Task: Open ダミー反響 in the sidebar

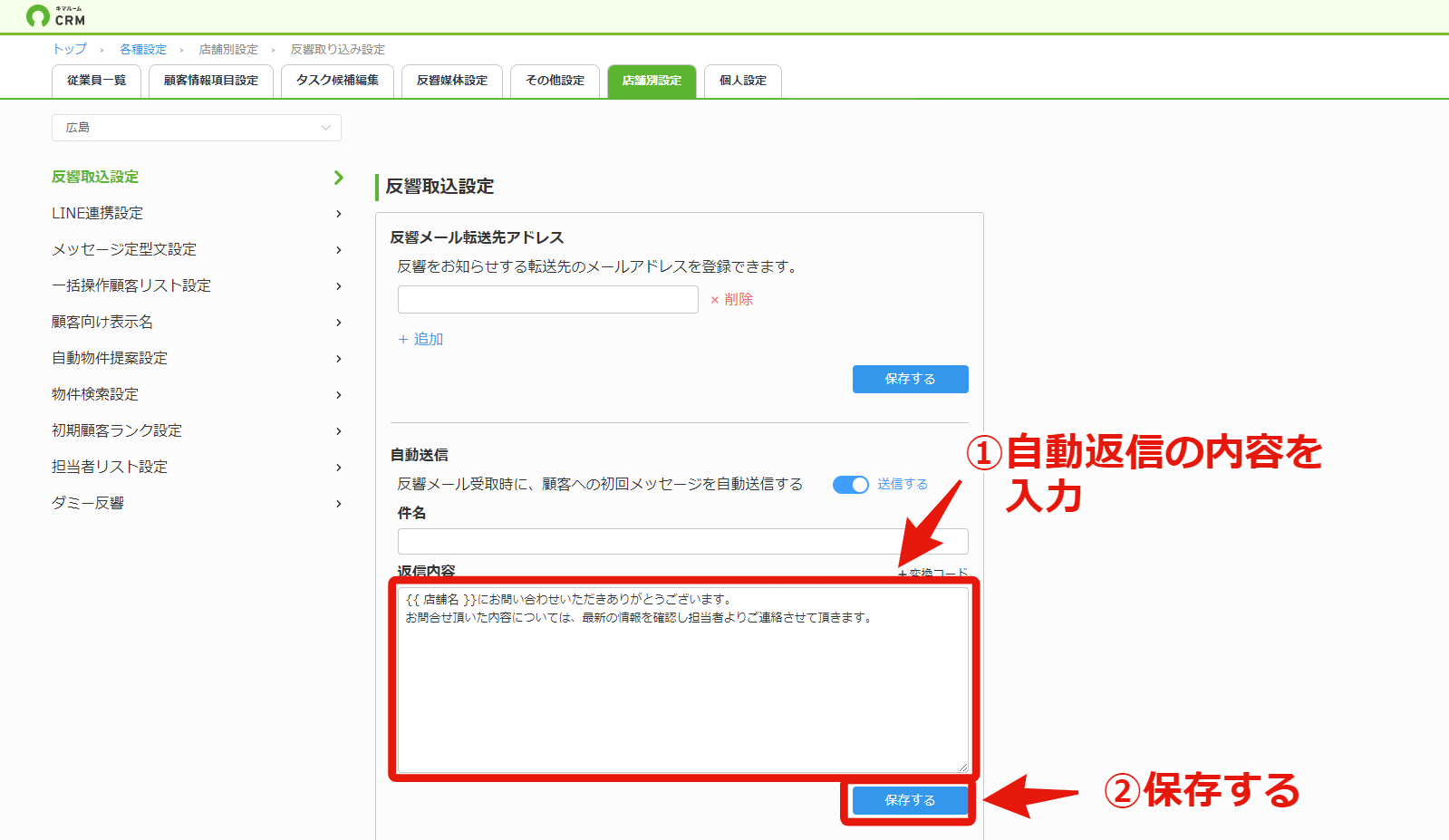Action: [x=88, y=503]
